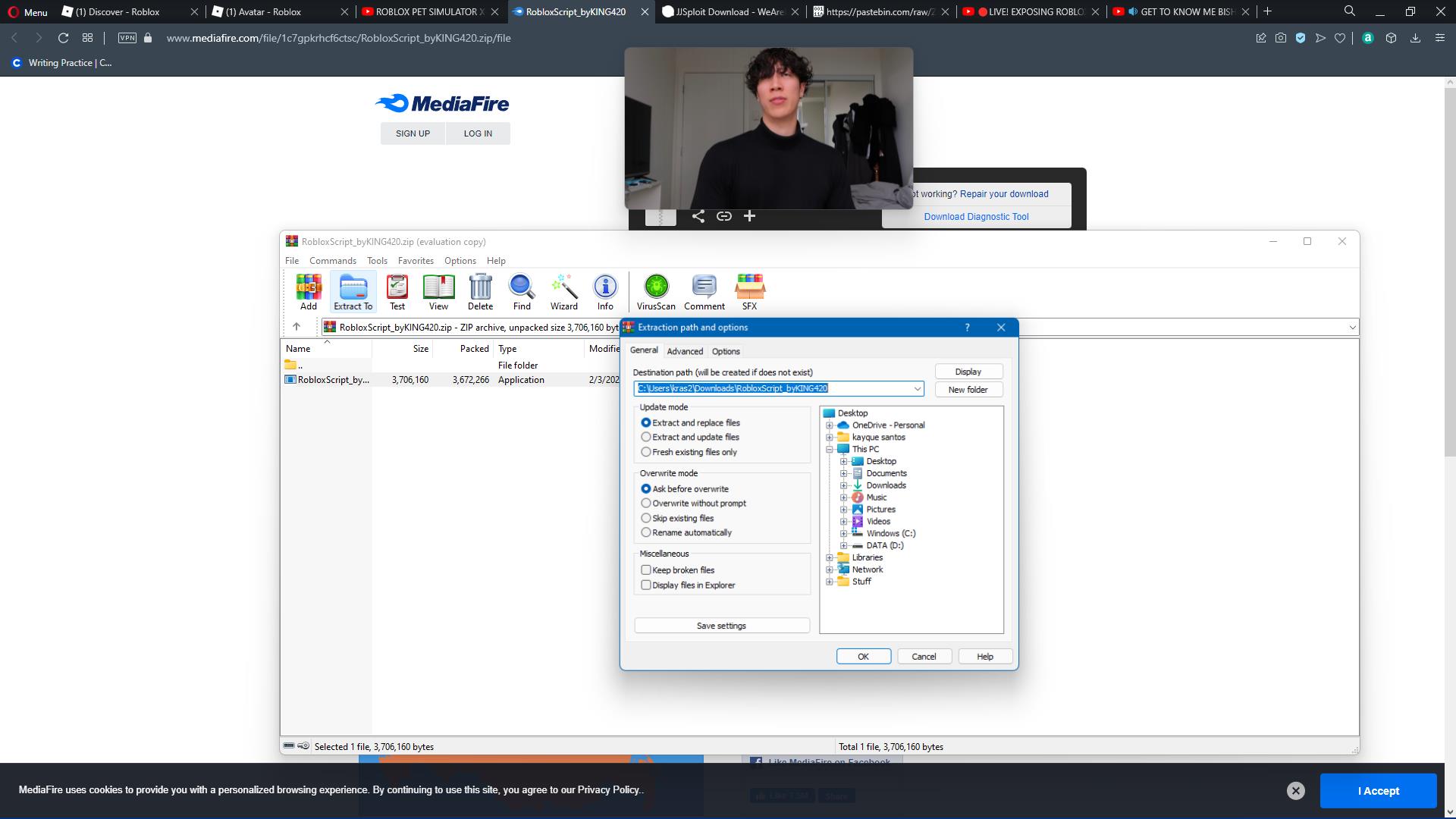Open the View toolbar icon
The image size is (1456, 819).
pyautogui.click(x=438, y=291)
